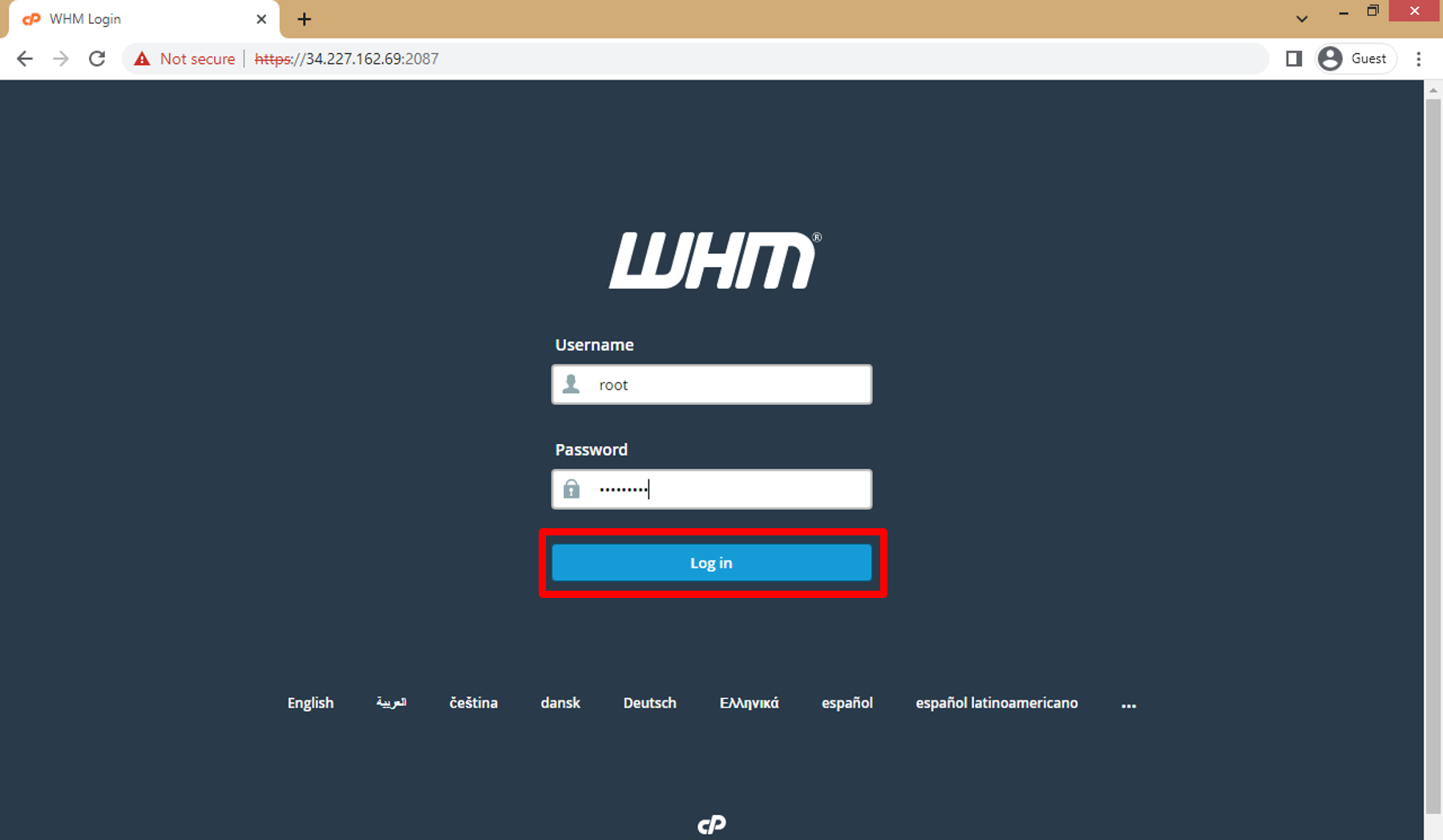Open the tab search dropdown chevron
The height and width of the screenshot is (840, 1443).
tap(1302, 19)
